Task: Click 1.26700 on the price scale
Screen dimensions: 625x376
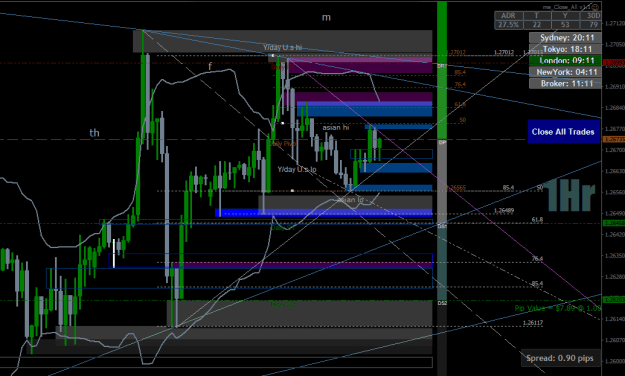Action: pyautogui.click(x=615, y=150)
